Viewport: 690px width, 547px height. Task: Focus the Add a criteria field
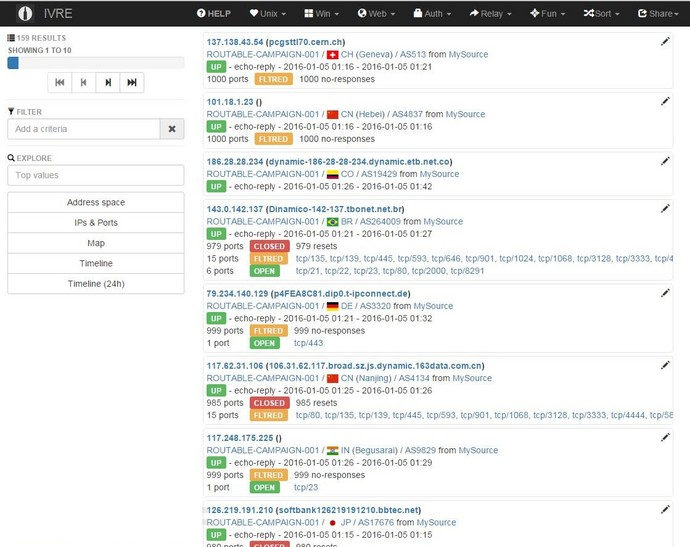(84, 129)
